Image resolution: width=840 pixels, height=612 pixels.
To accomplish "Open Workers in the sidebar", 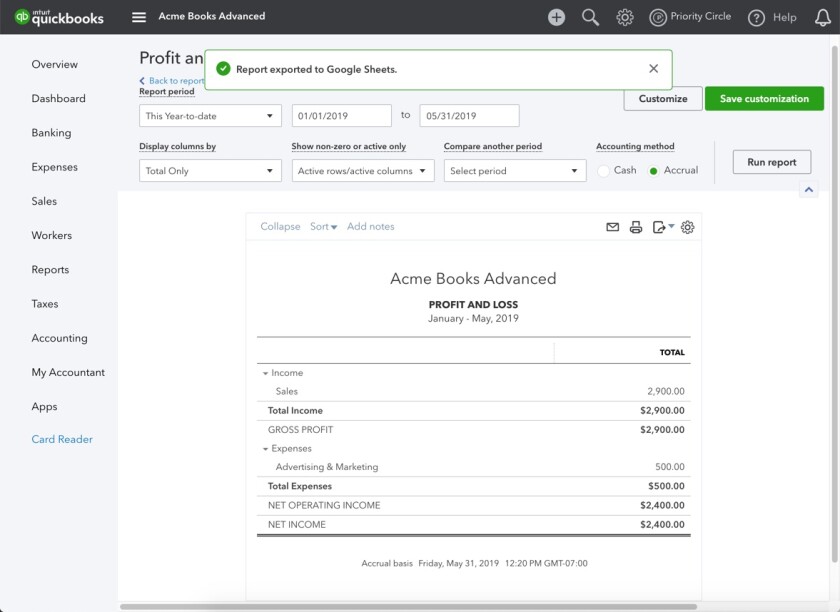I will [x=51, y=236].
